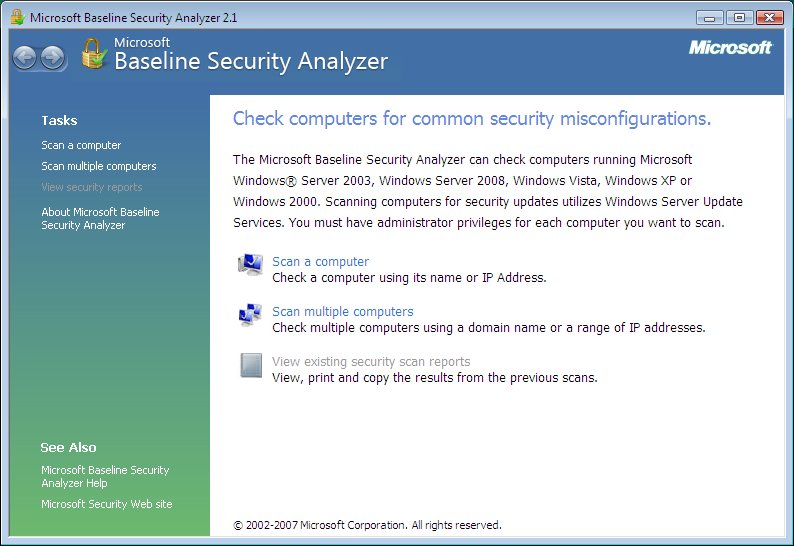The height and width of the screenshot is (546, 794).
Task: Open About Microsoft Baseline Security Analyzer
Action: coord(100,218)
